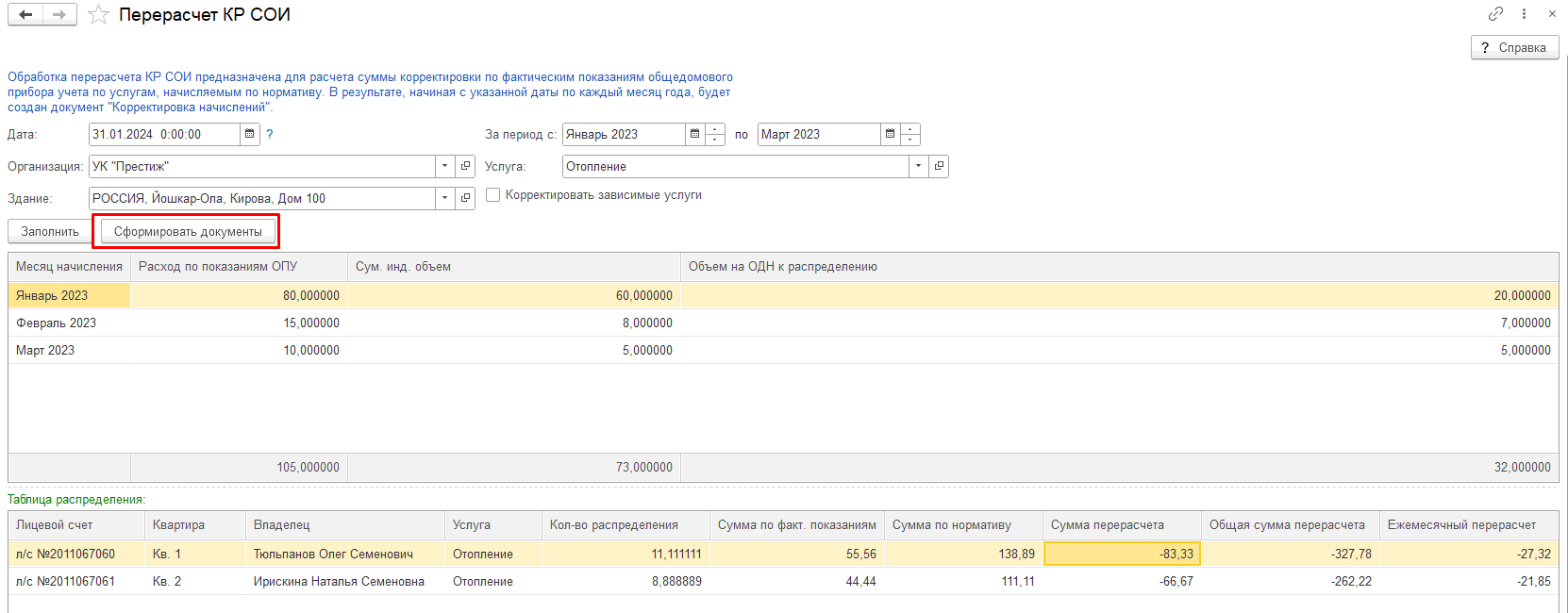The width and height of the screenshot is (1568, 613).
Task: Open the Услуга Отопление record icon
Action: point(939,167)
